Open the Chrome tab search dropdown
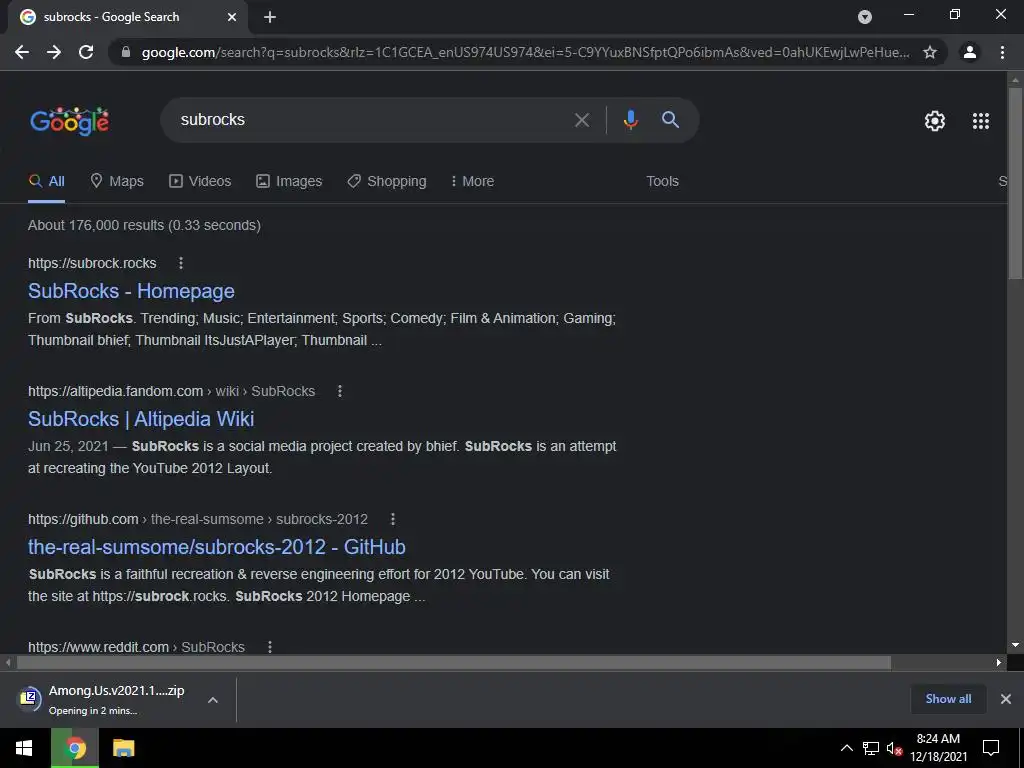1024x768 pixels. click(x=865, y=17)
